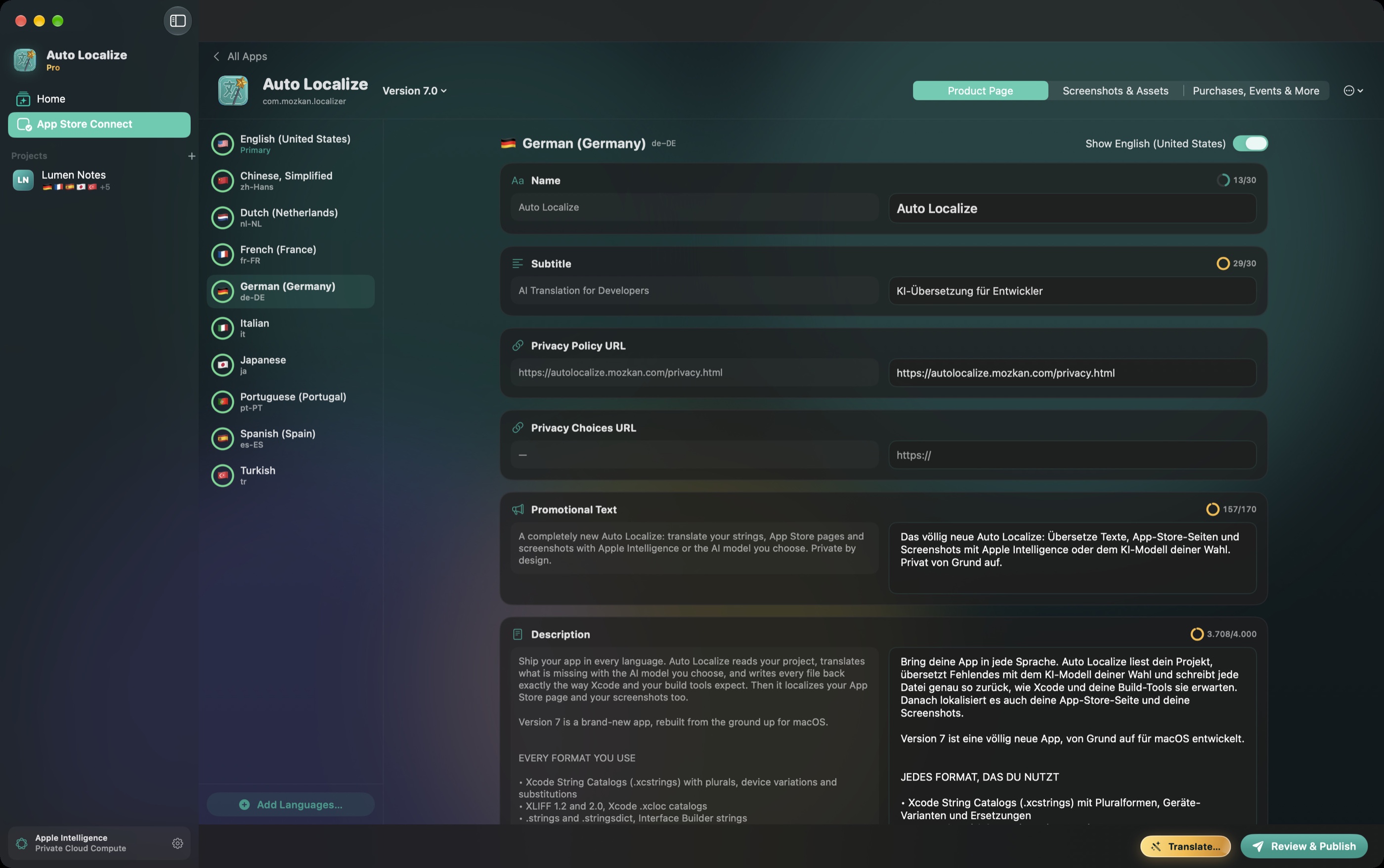Click the Turkish flag status icon

click(223, 476)
